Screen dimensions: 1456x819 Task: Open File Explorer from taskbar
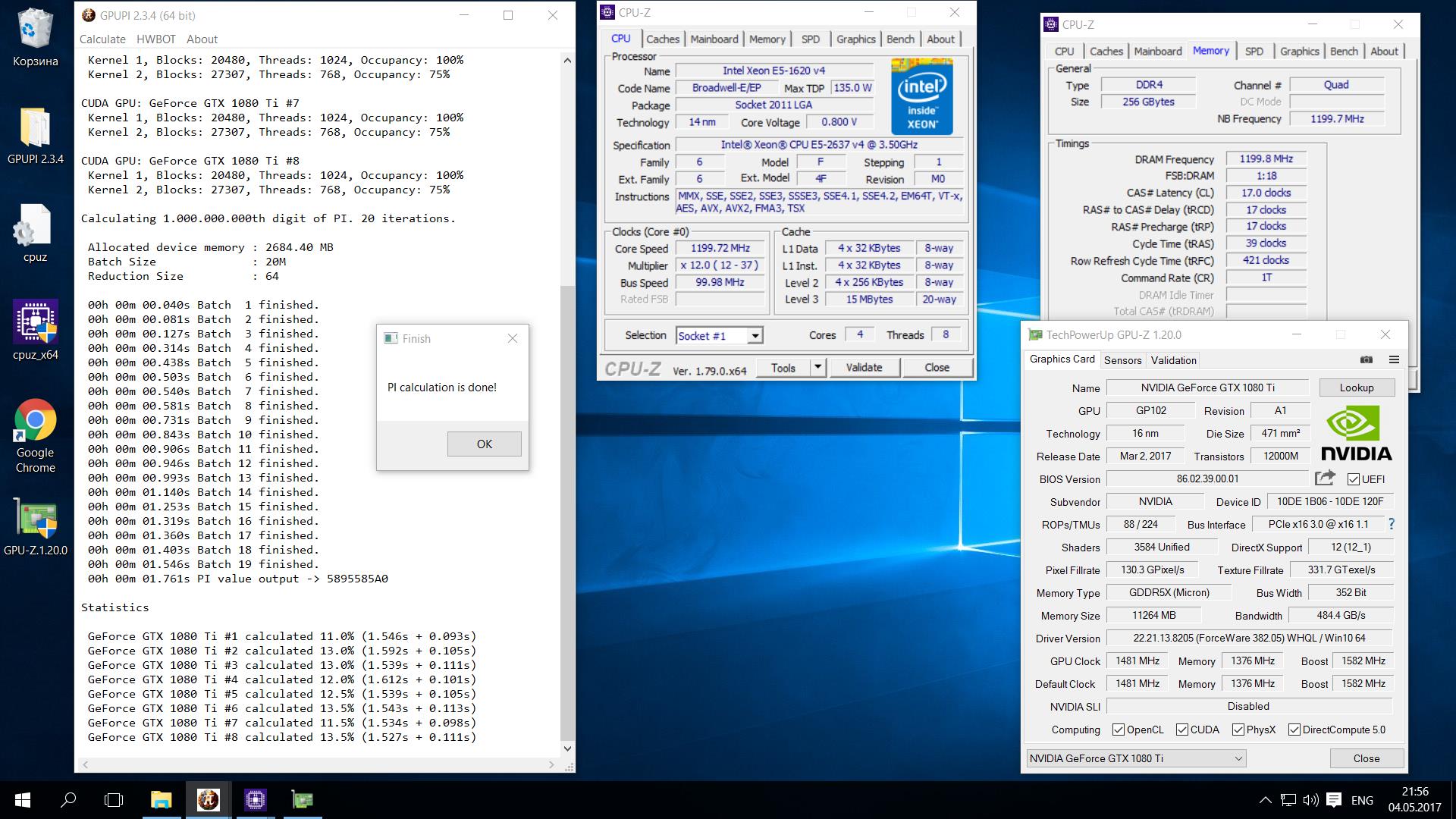[x=161, y=800]
